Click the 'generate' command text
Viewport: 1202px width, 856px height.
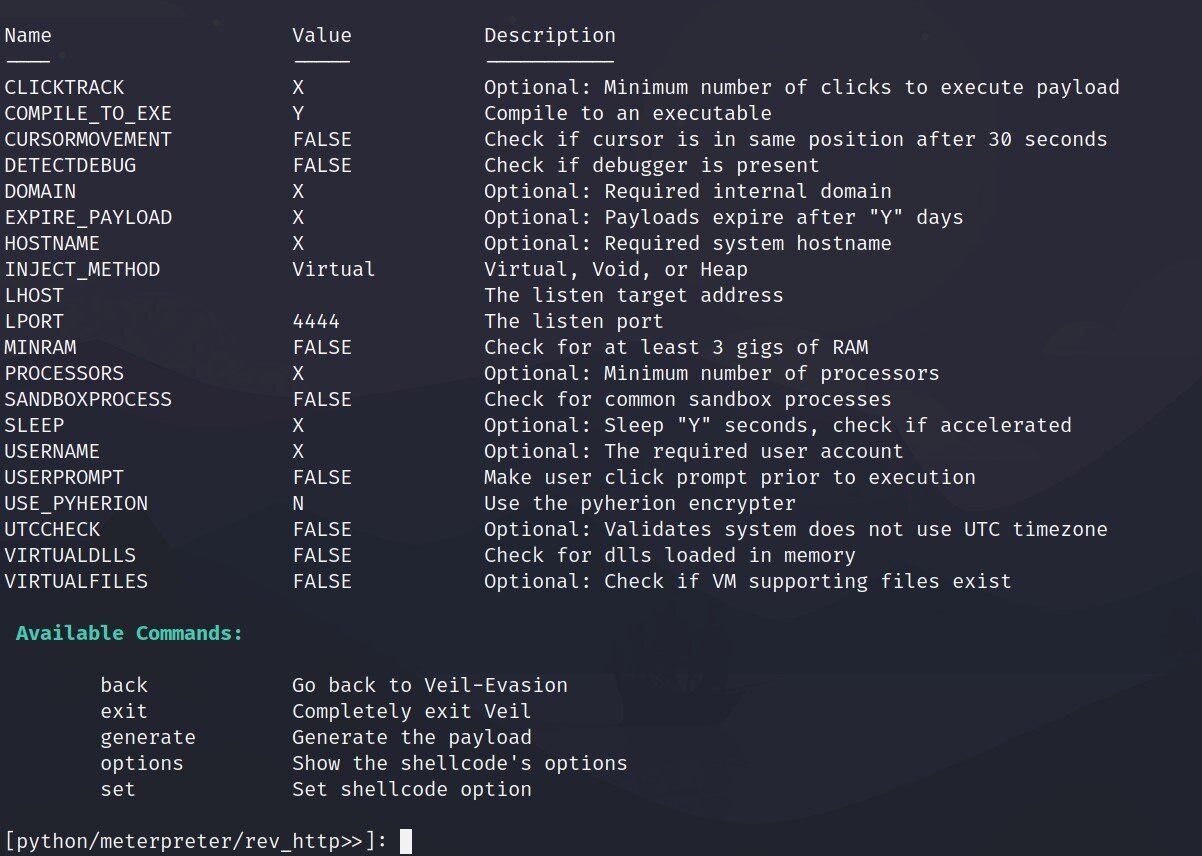tap(148, 737)
